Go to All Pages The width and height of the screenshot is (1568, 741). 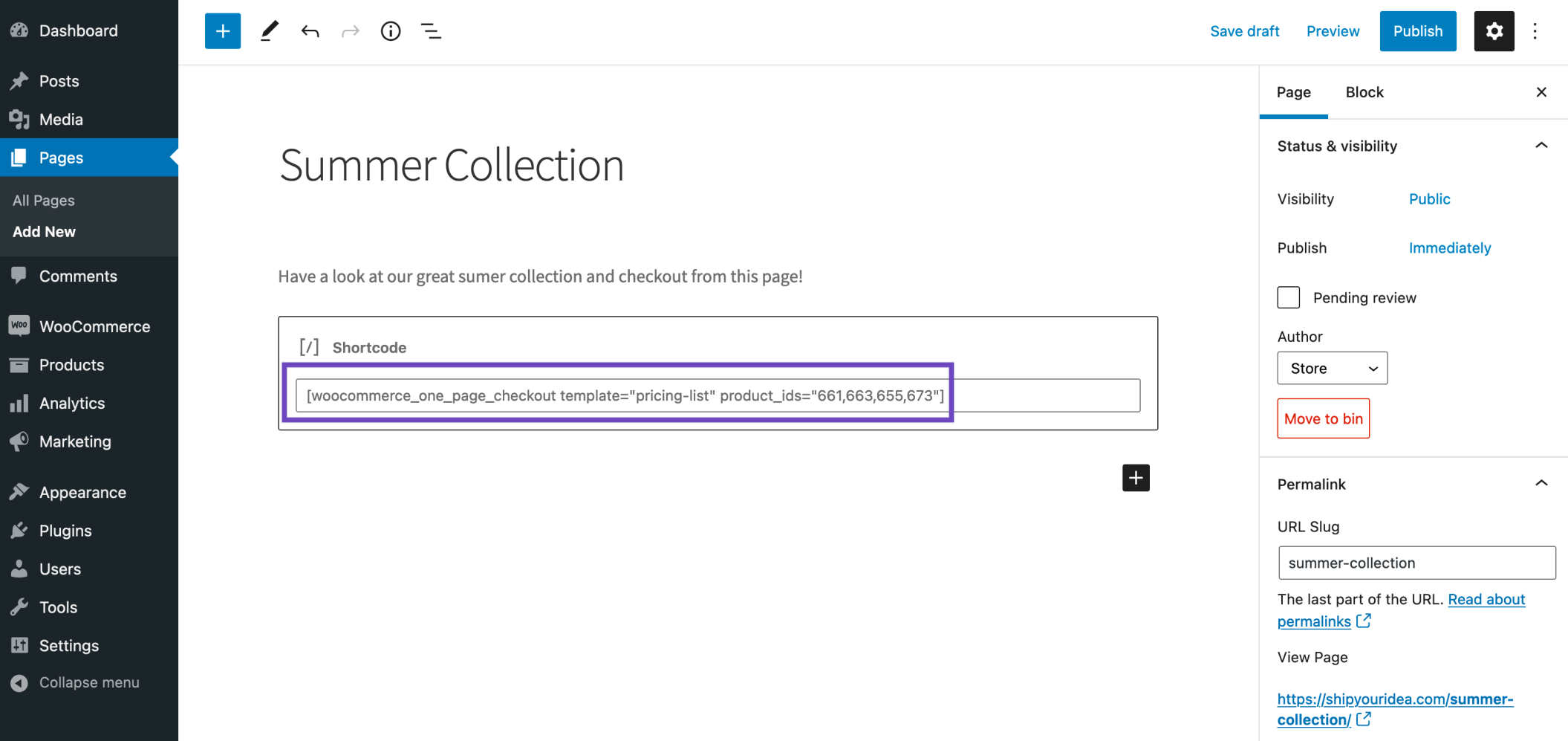tap(44, 200)
